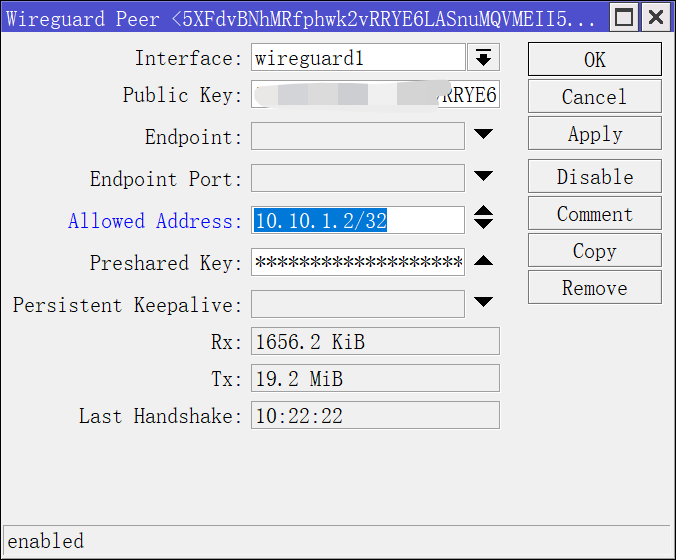
Task: Remove Allowed Address entry using up arrow
Action: pyautogui.click(x=484, y=212)
